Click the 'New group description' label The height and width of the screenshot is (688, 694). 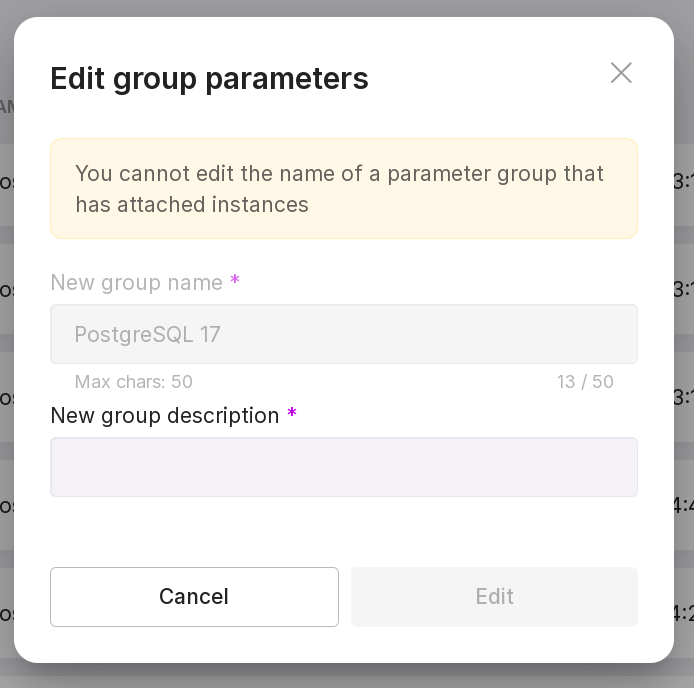point(165,416)
